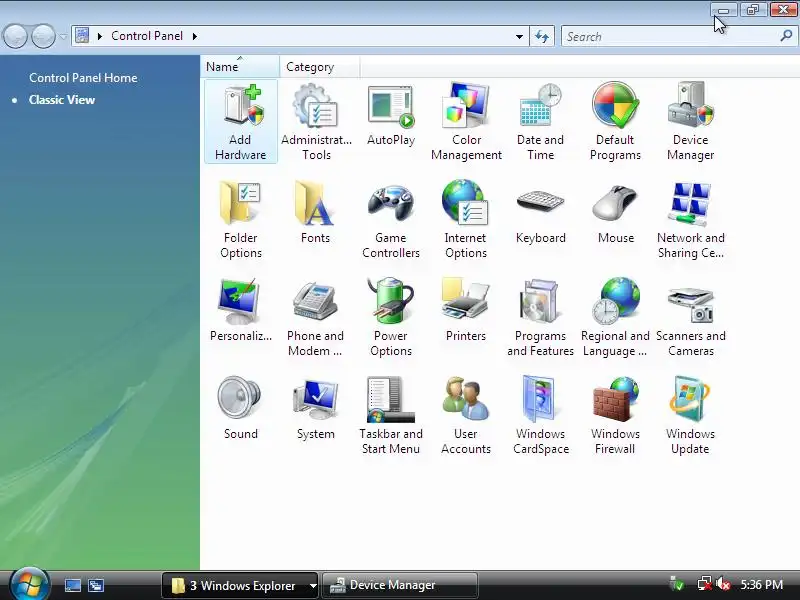Open 3 Windows Explorer taskbar group

(240, 585)
